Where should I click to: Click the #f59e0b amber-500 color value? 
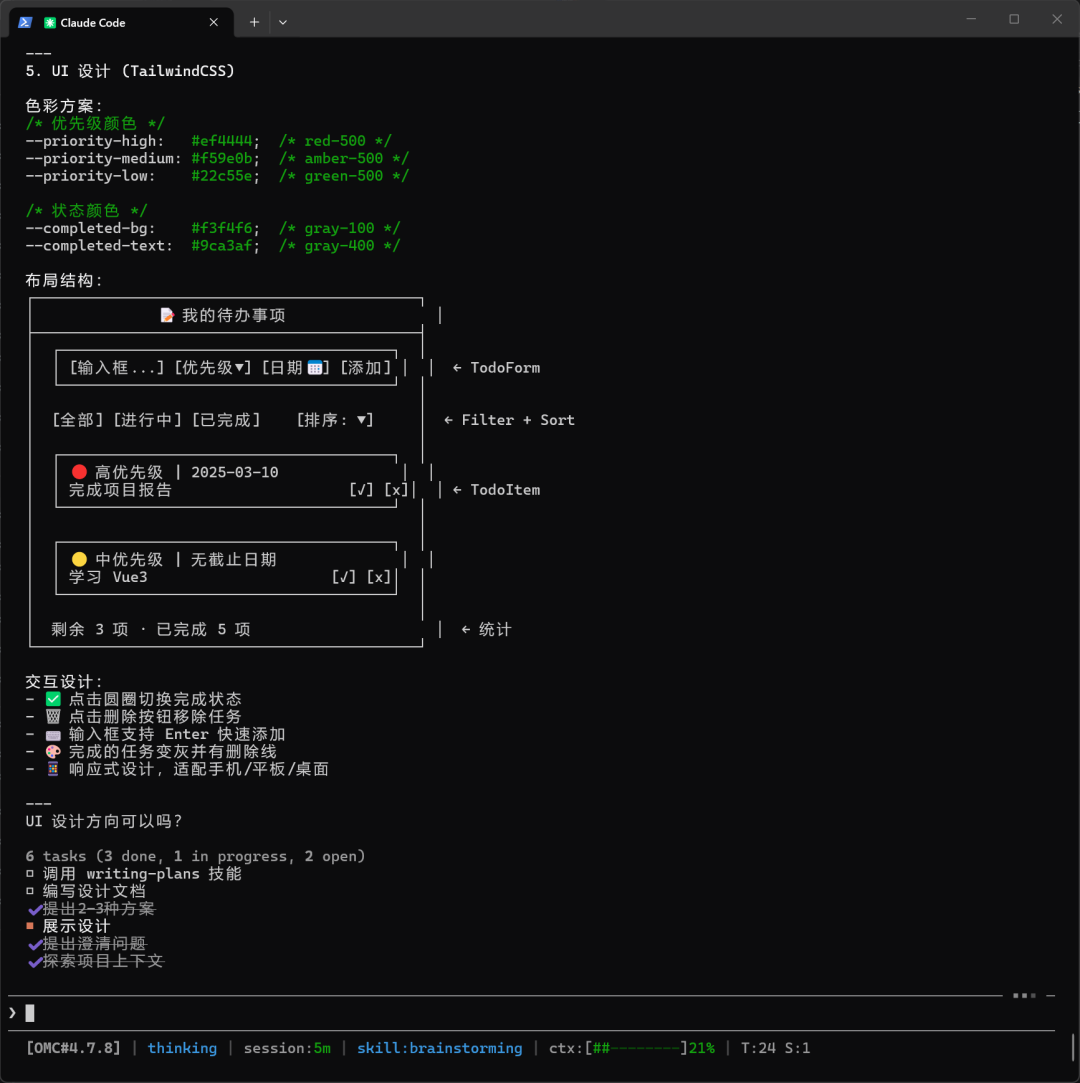tap(222, 158)
